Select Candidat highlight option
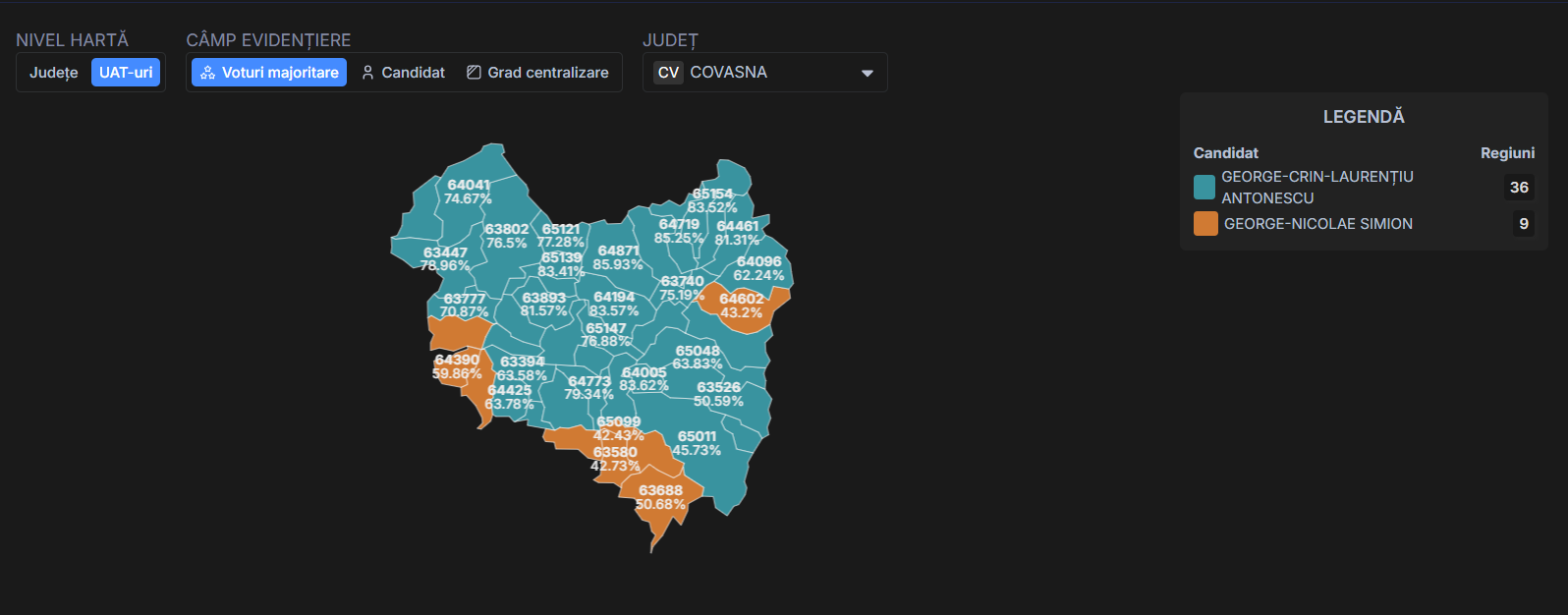 click(x=403, y=73)
